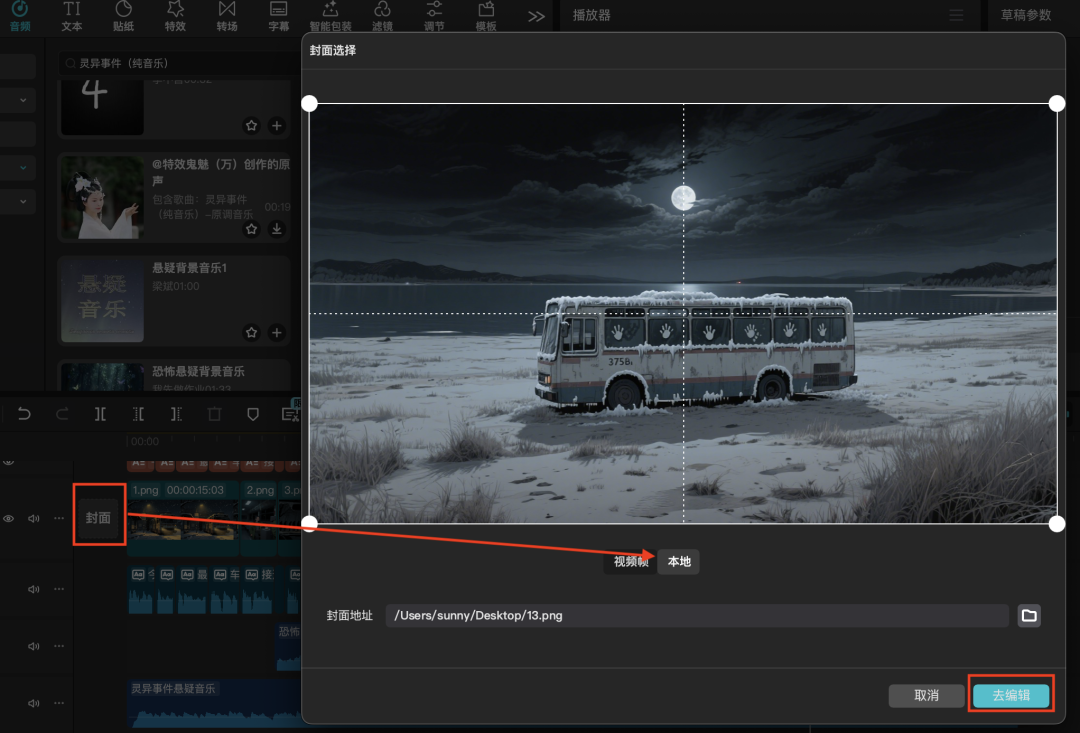
Task: Click the 去编辑 button
Action: pyautogui.click(x=1011, y=695)
